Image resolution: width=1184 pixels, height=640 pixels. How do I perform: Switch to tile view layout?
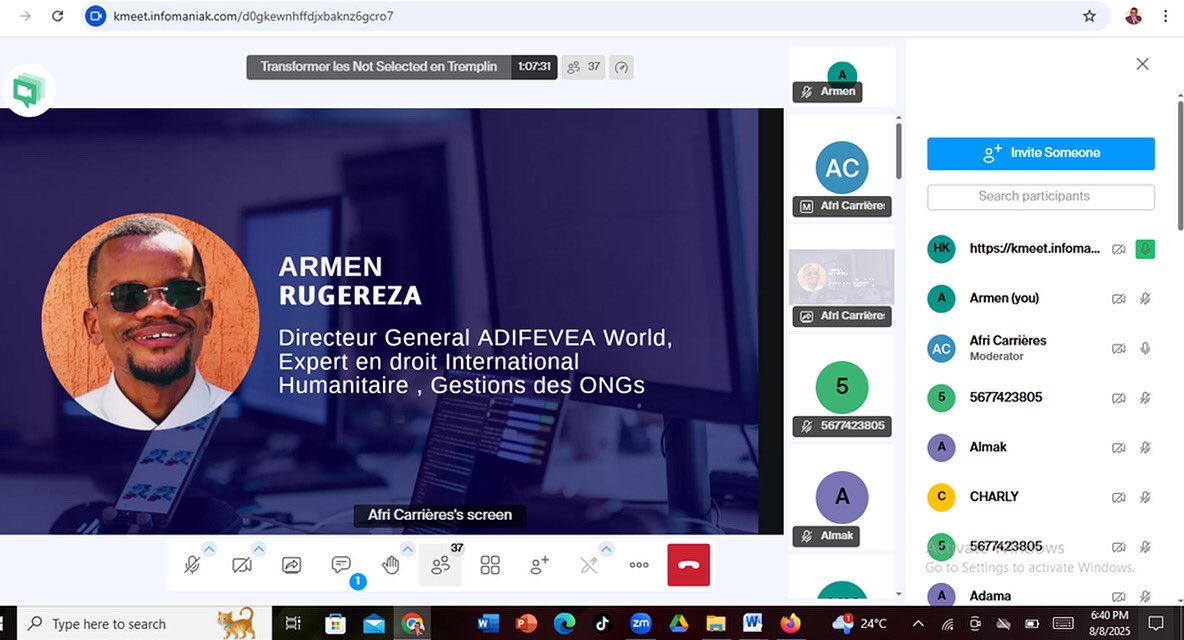click(490, 565)
